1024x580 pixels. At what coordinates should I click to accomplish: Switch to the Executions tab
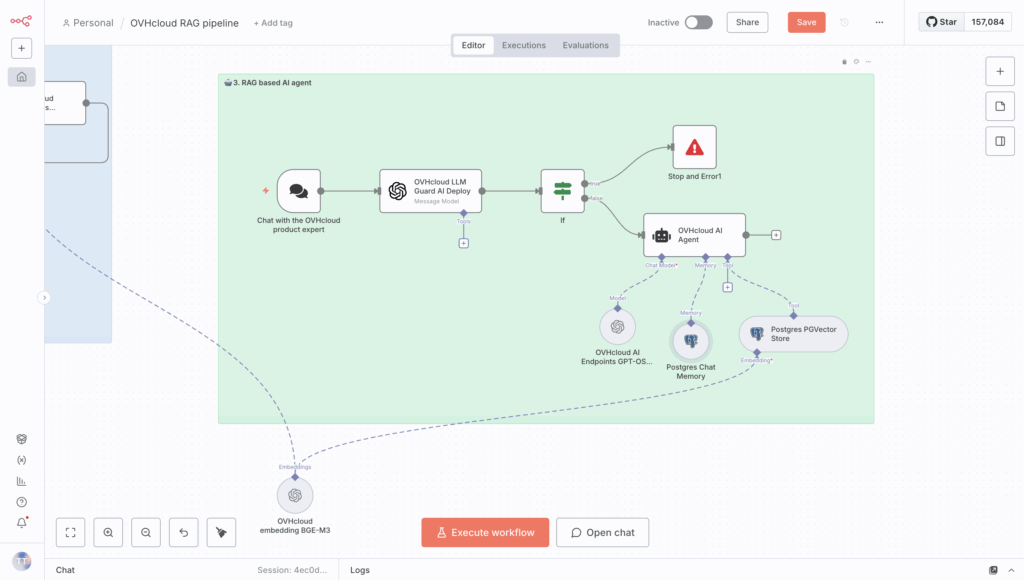524,45
